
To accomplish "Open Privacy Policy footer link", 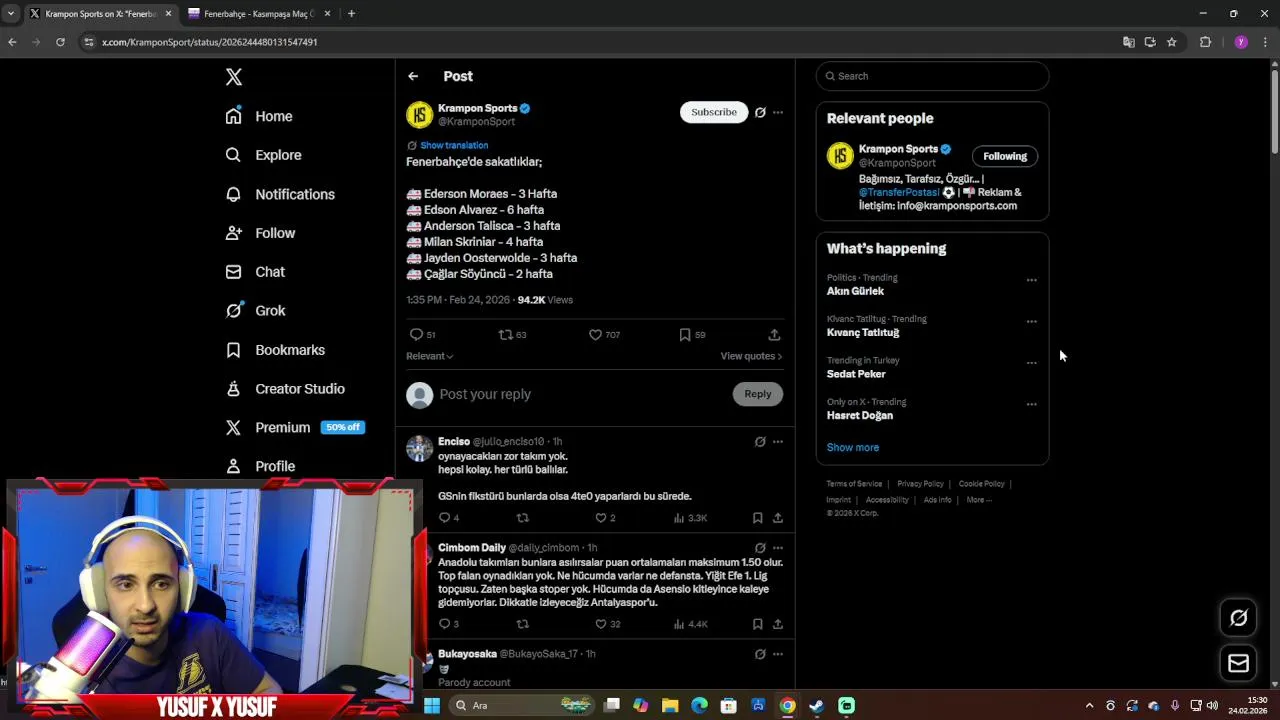I will tap(920, 484).
